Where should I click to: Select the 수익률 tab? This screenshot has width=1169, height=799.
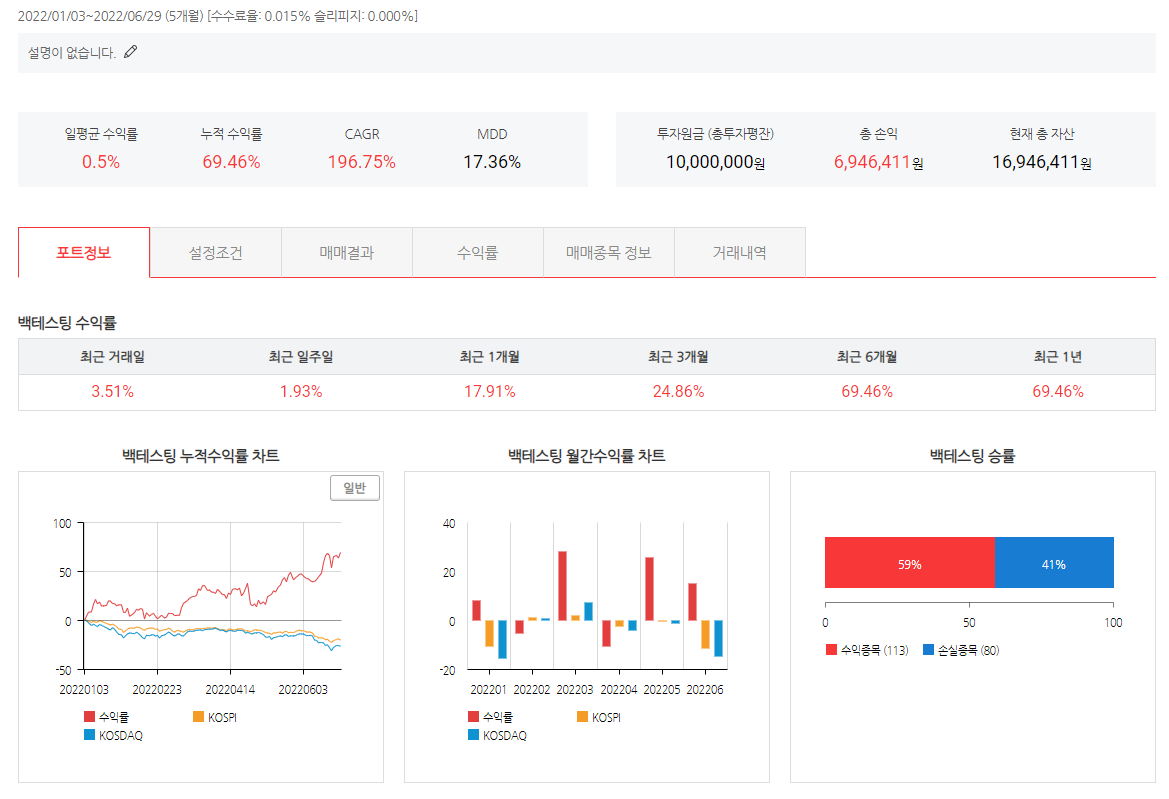(x=478, y=253)
